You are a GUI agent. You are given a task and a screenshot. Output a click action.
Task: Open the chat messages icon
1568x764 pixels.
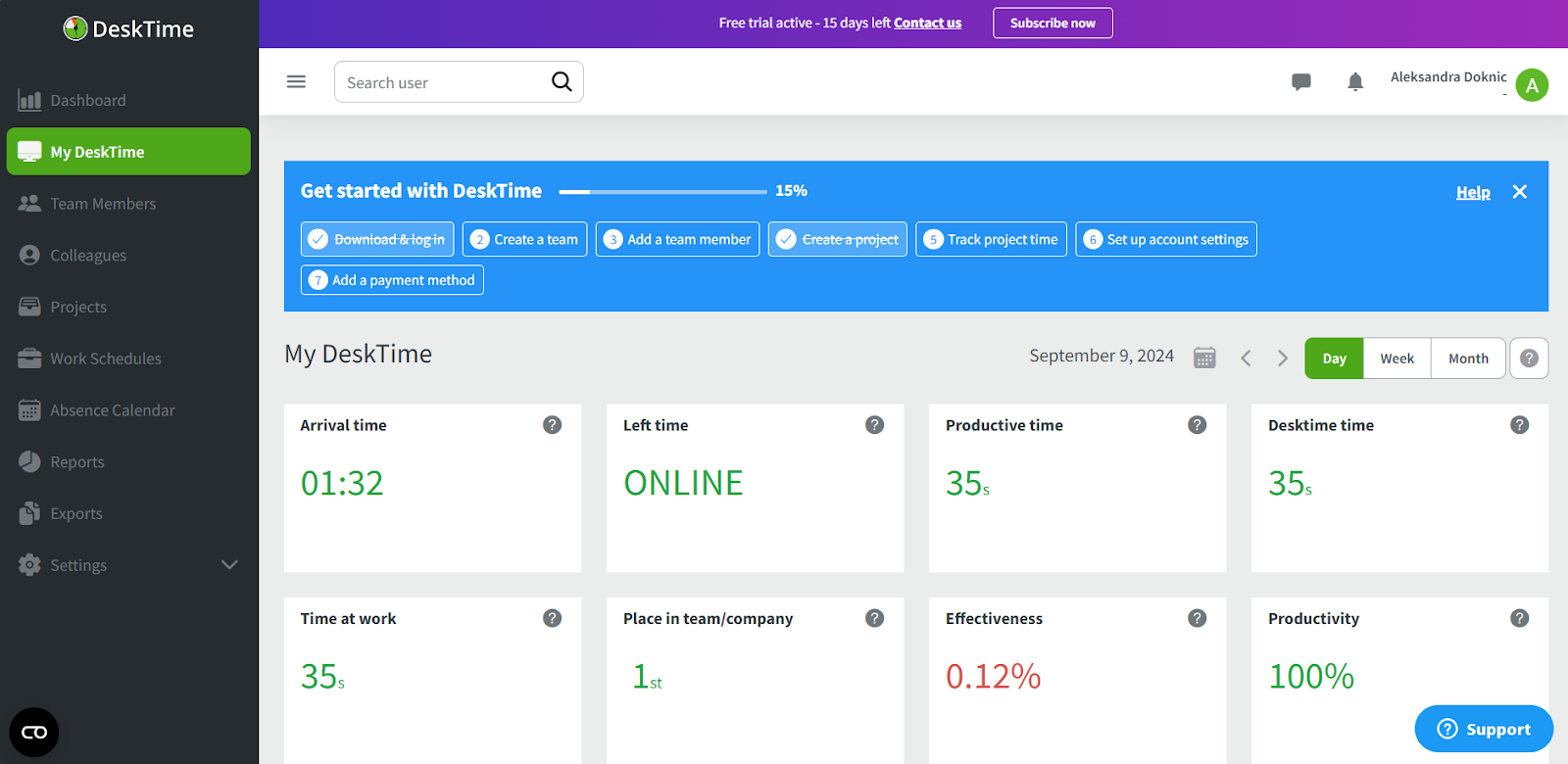coord(1301,82)
